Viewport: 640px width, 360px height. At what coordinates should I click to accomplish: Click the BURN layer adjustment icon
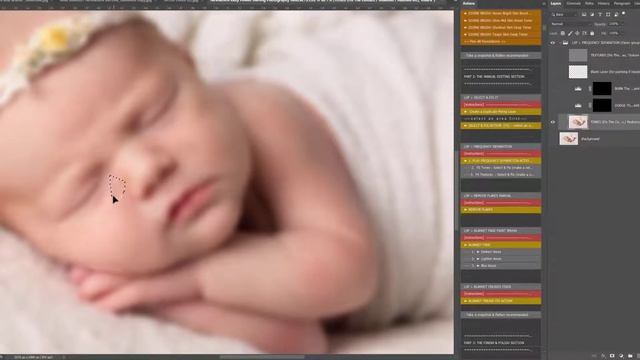point(578,89)
